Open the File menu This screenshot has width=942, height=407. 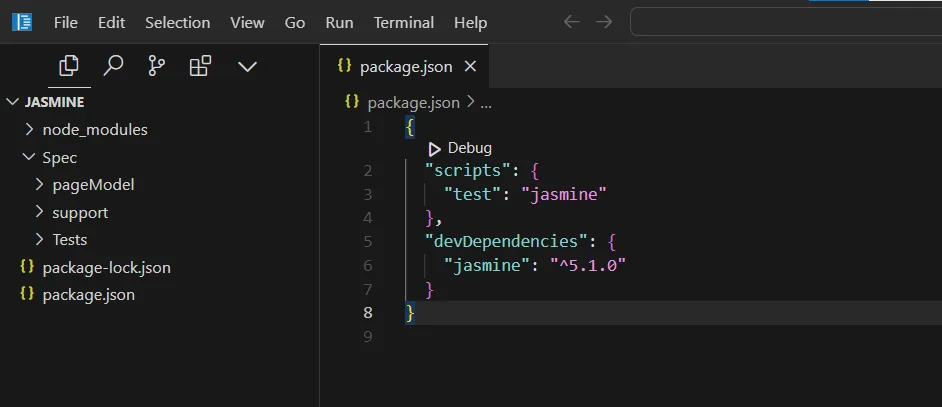65,23
